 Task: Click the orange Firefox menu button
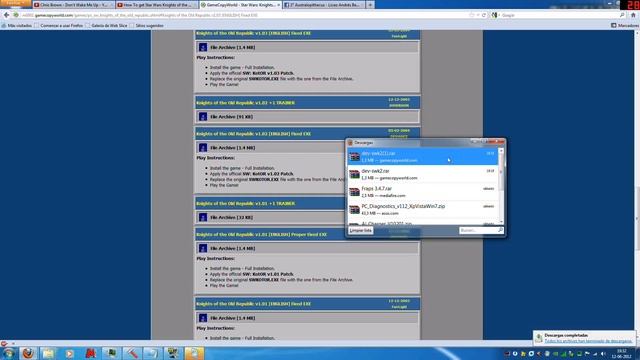[15, 3]
